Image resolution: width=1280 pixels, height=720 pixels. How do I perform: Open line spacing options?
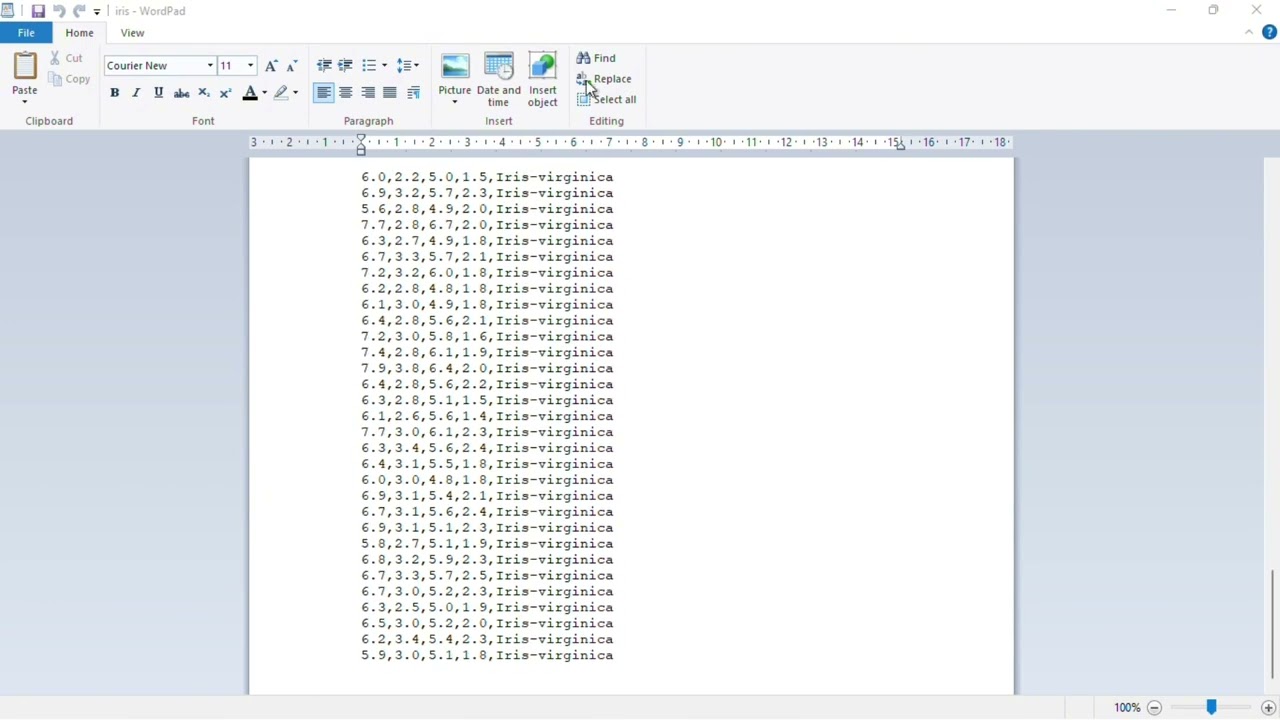click(407, 66)
